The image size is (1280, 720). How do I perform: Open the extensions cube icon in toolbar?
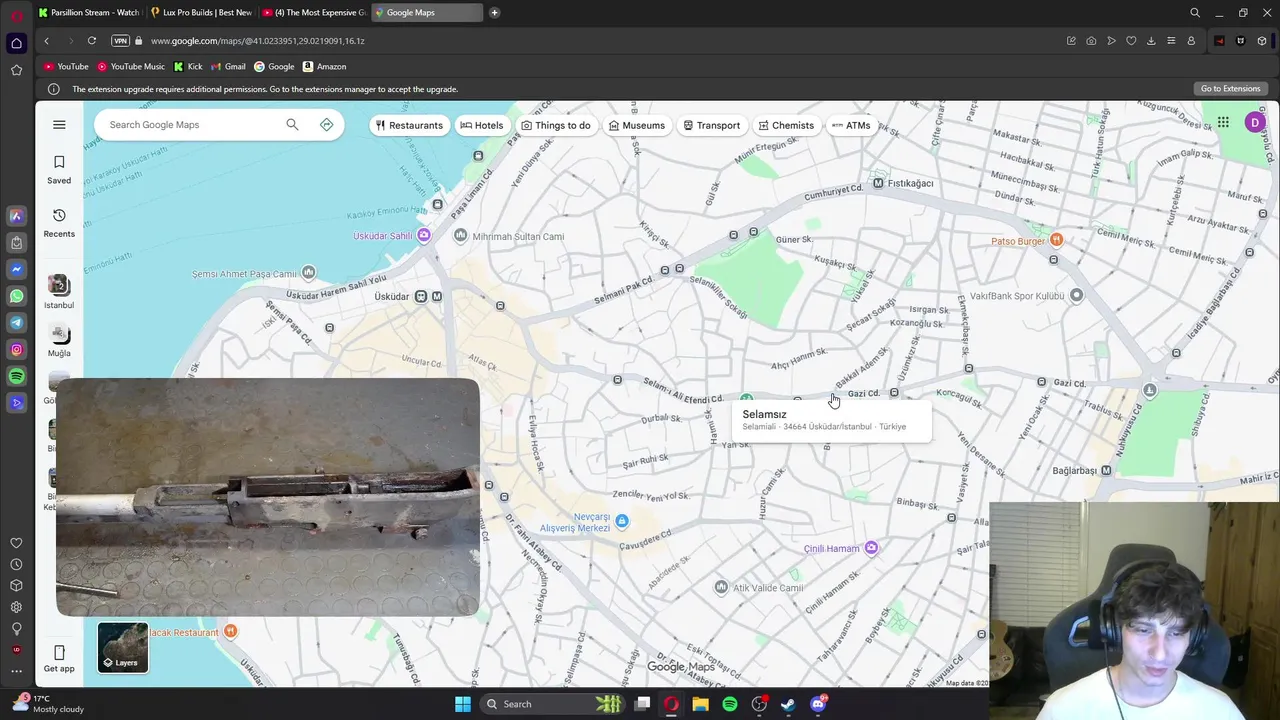[x=1262, y=41]
